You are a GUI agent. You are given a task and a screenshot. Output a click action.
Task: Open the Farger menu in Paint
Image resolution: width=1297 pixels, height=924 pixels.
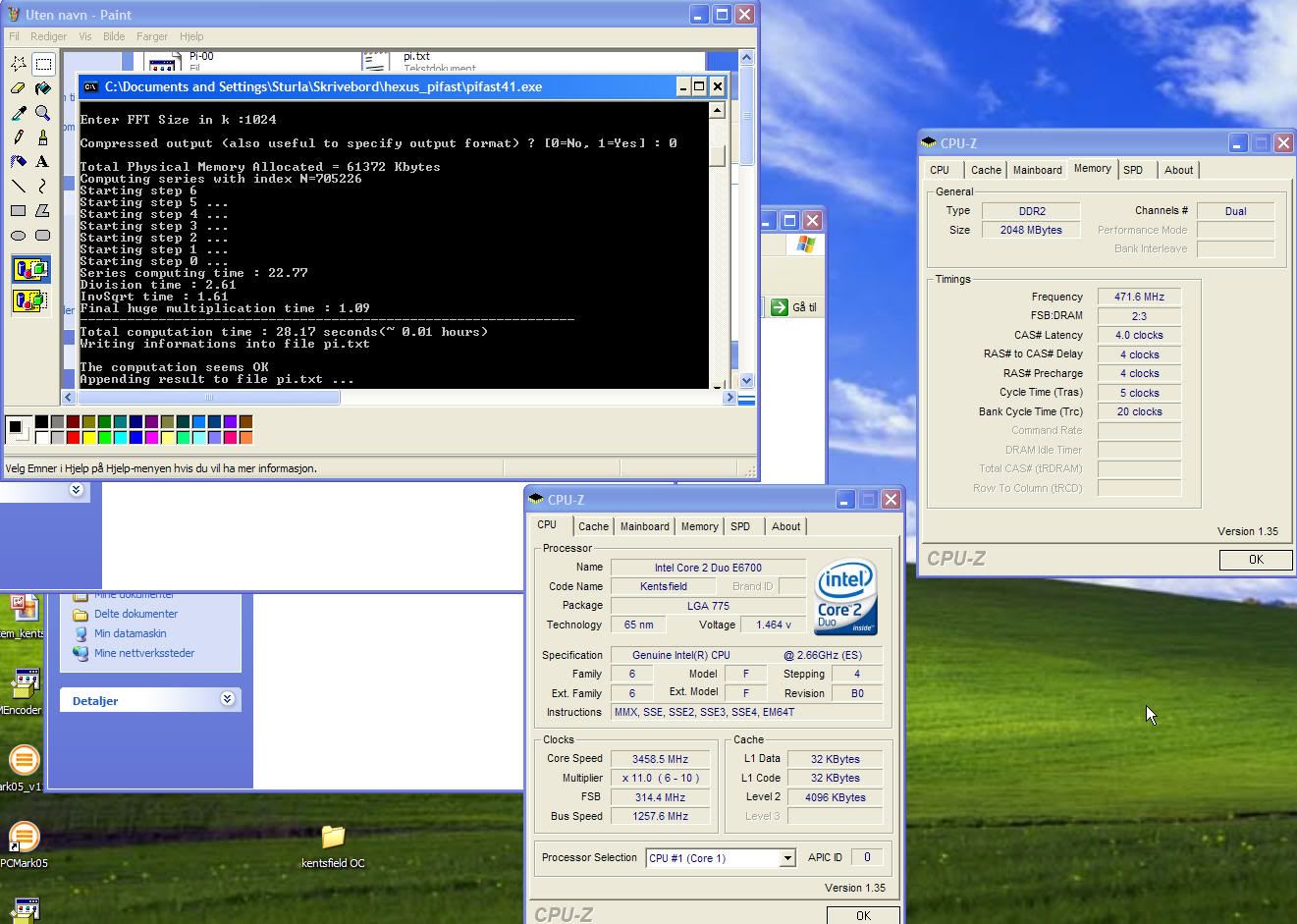click(x=152, y=36)
